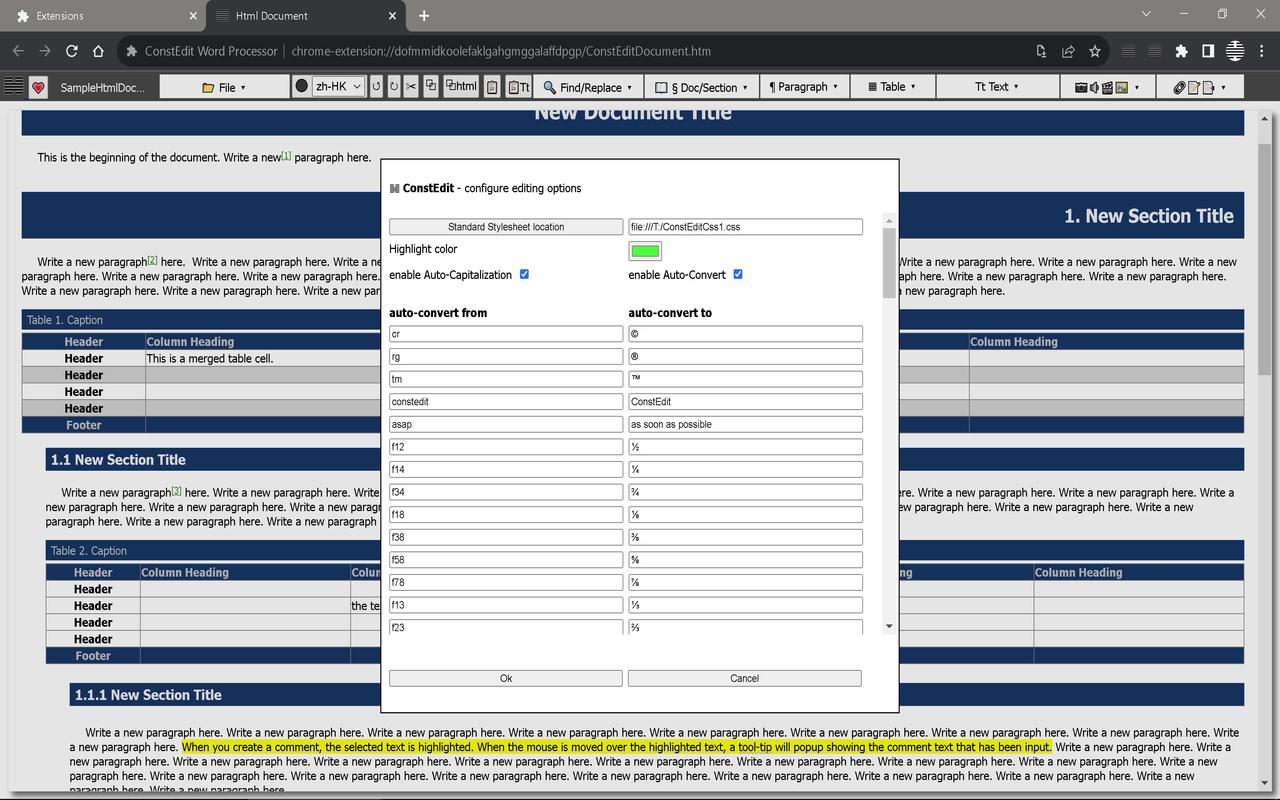Click the 'f12' auto-convert from field
The width and height of the screenshot is (1280, 800).
point(506,447)
